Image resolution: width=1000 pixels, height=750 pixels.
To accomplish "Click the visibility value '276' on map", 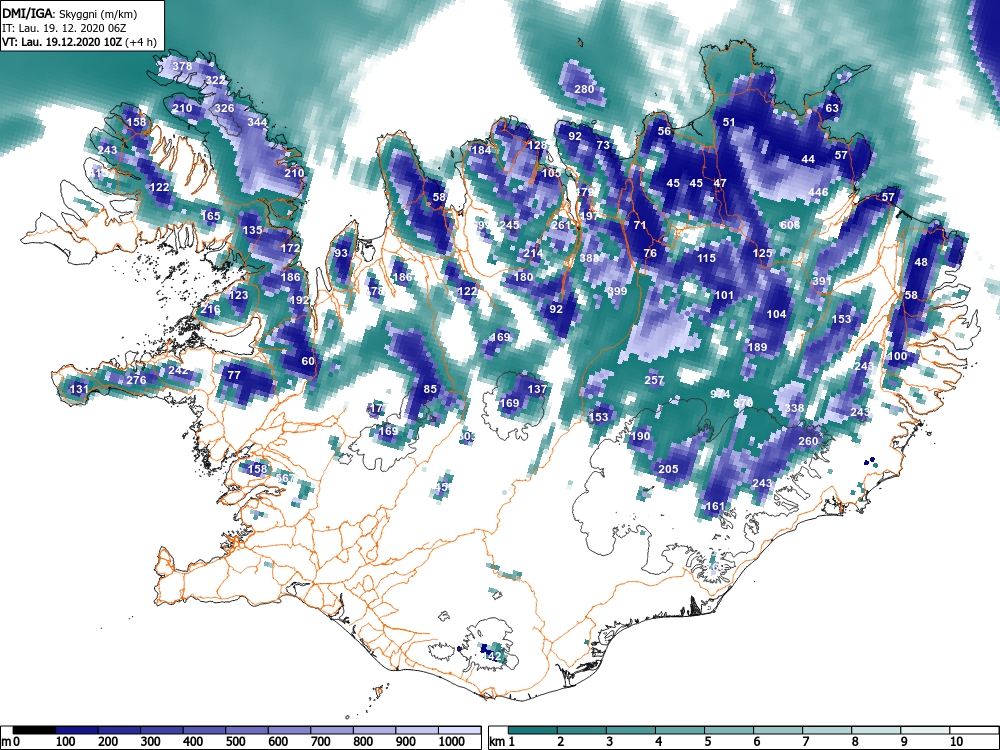I will (136, 379).
